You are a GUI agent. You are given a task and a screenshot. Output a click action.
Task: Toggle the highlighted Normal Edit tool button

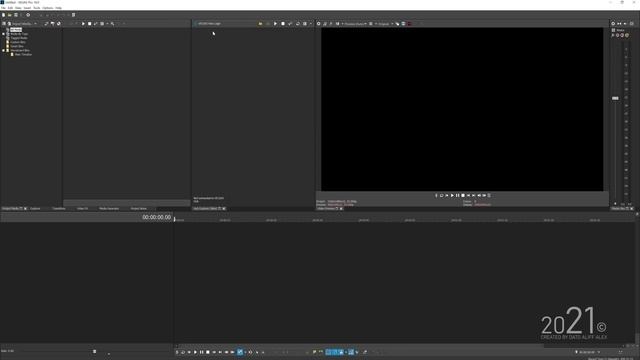coord(240,352)
